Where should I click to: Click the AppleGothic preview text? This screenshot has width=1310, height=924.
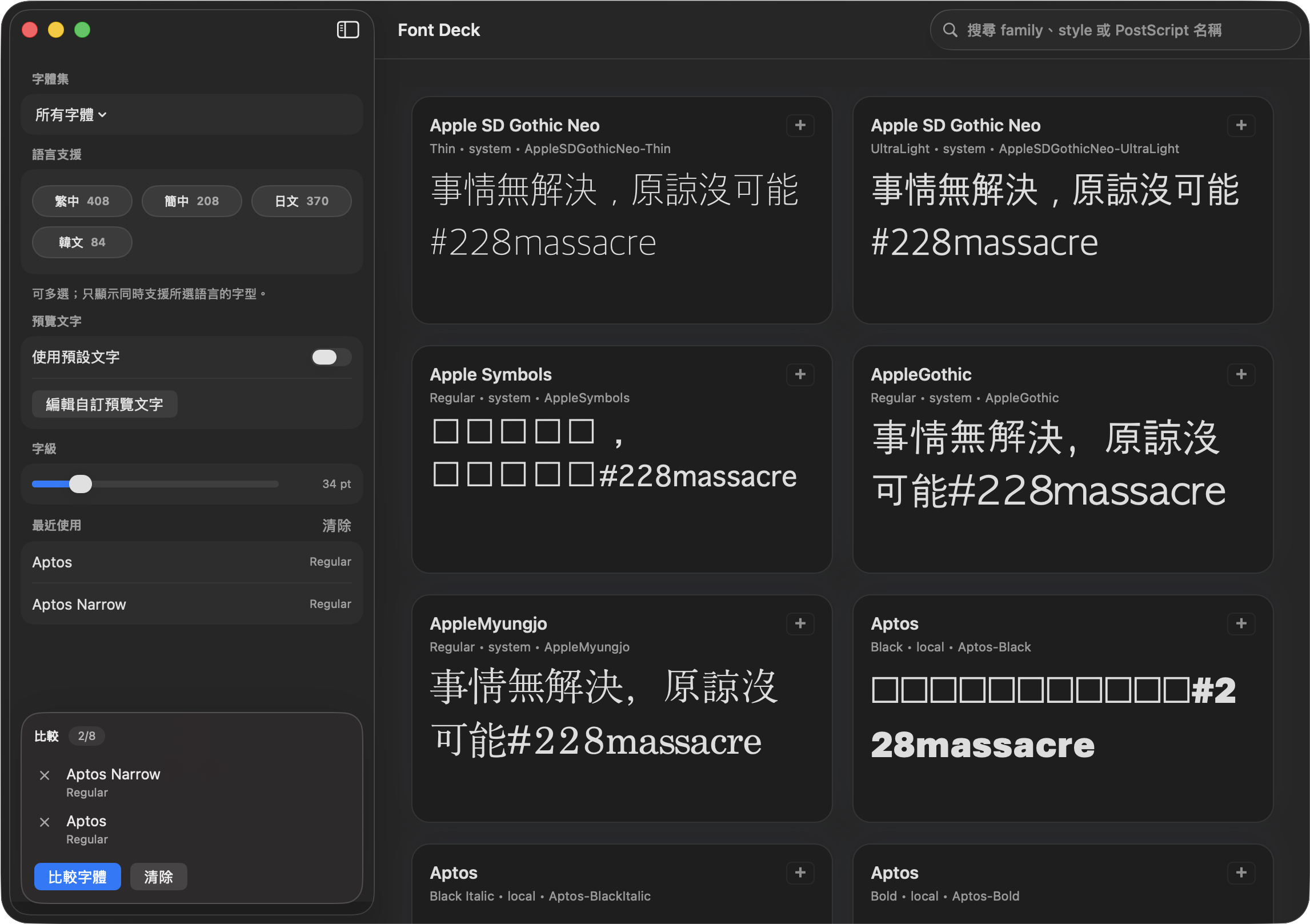point(1049,464)
